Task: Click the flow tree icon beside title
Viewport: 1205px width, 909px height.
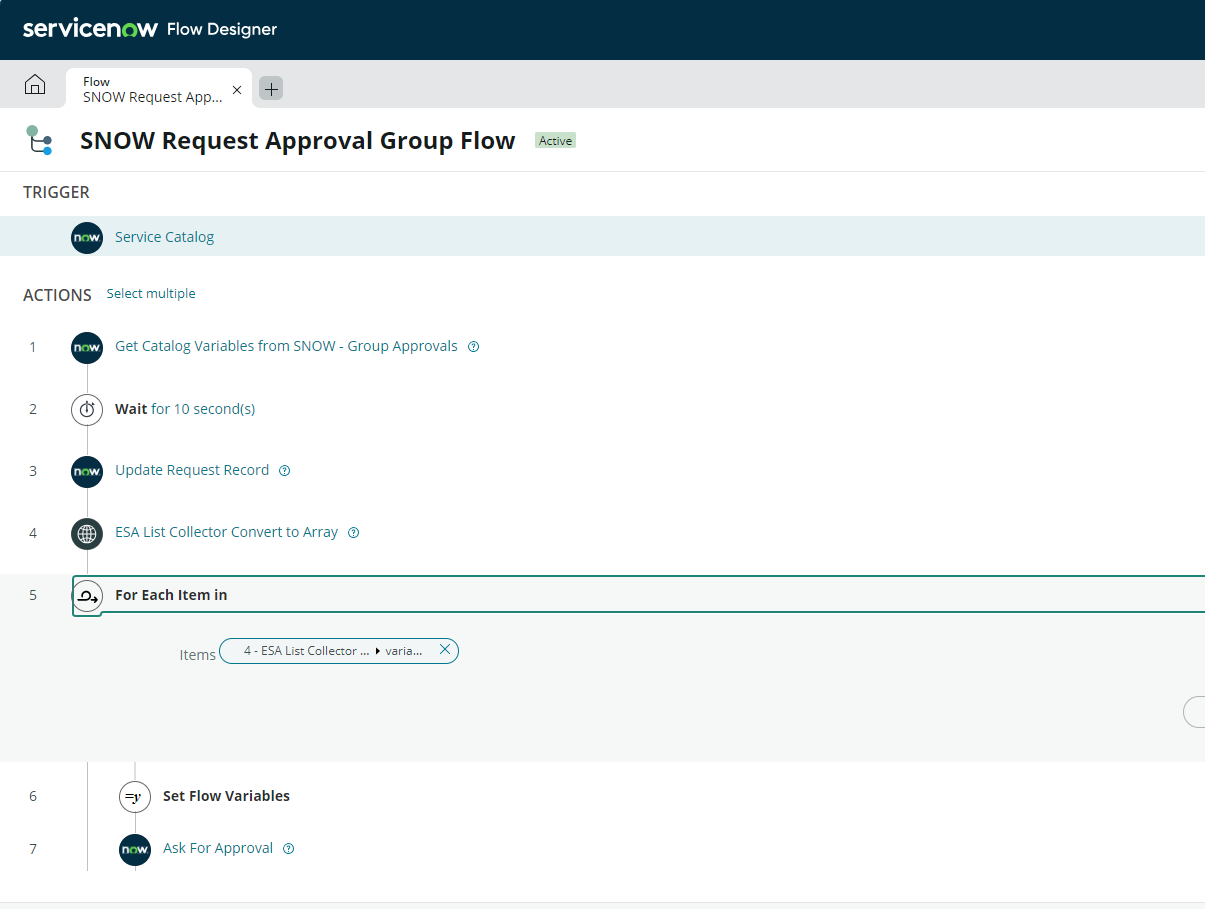Action: [x=39, y=140]
